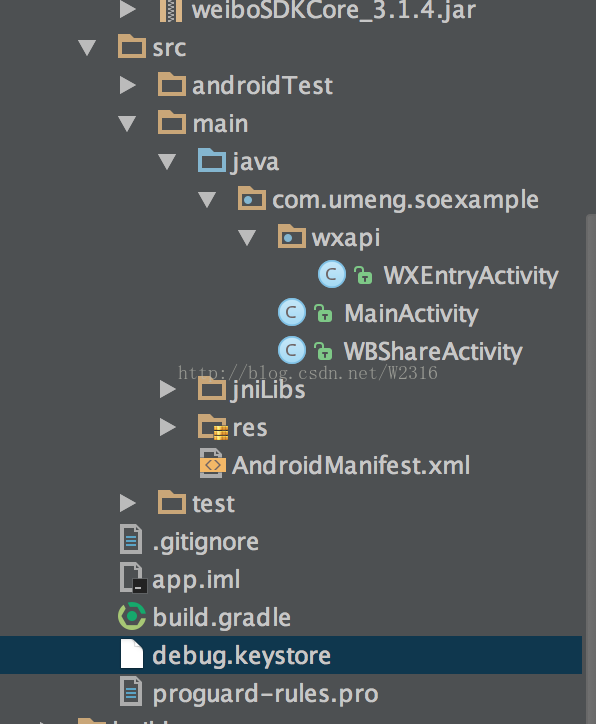Select the wxapi package label
Image resolution: width=596 pixels, height=724 pixels.
point(346,239)
